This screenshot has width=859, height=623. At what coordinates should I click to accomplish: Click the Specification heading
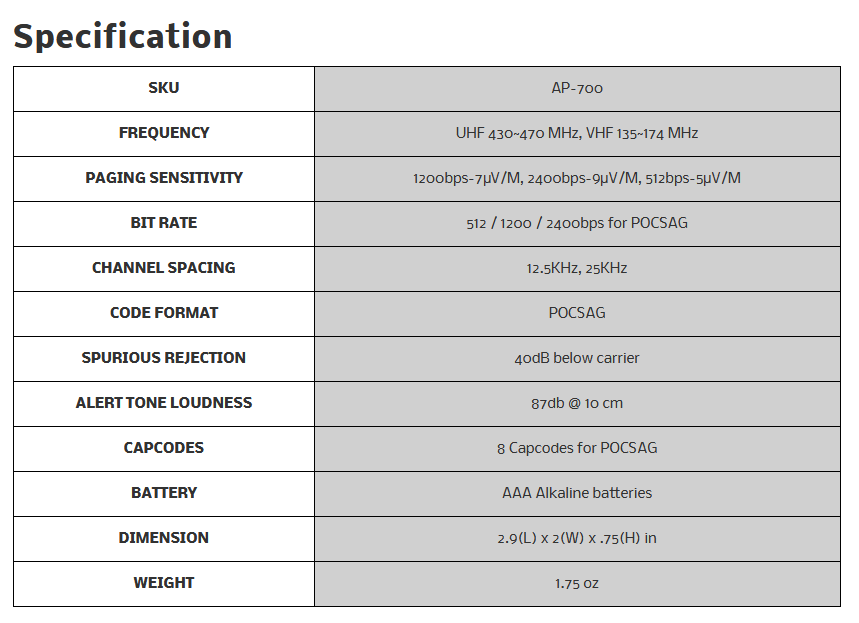click(123, 36)
